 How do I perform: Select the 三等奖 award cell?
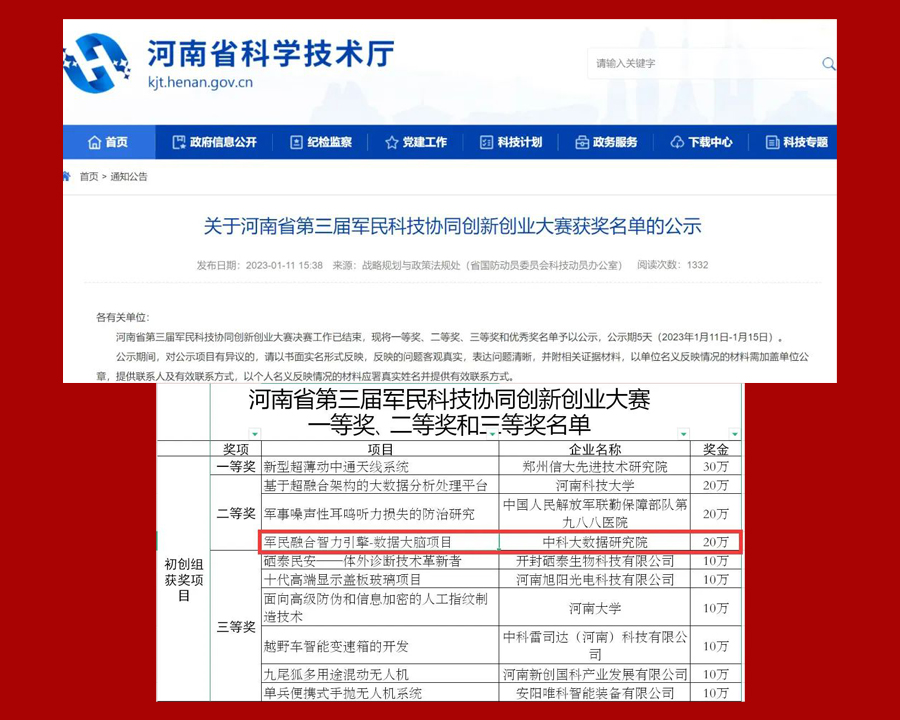[236, 626]
